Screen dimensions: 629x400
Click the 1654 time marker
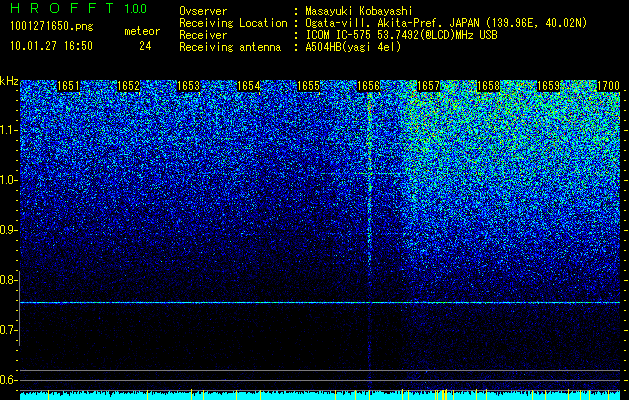pyautogui.click(x=249, y=86)
